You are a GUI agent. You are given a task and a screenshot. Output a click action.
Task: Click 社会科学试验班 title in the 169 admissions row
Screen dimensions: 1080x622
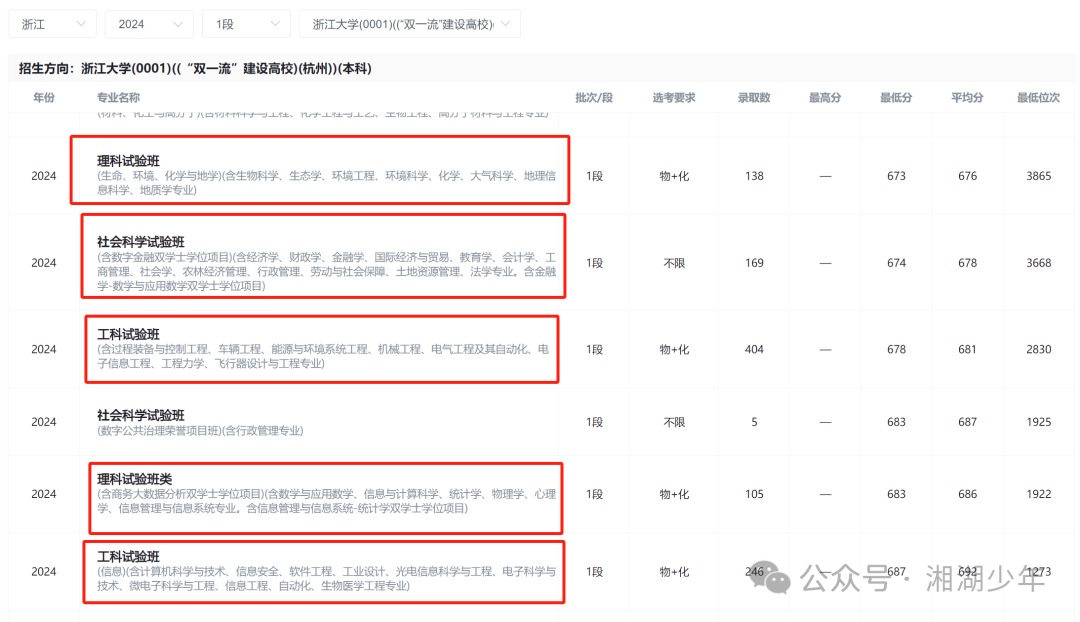(x=141, y=242)
